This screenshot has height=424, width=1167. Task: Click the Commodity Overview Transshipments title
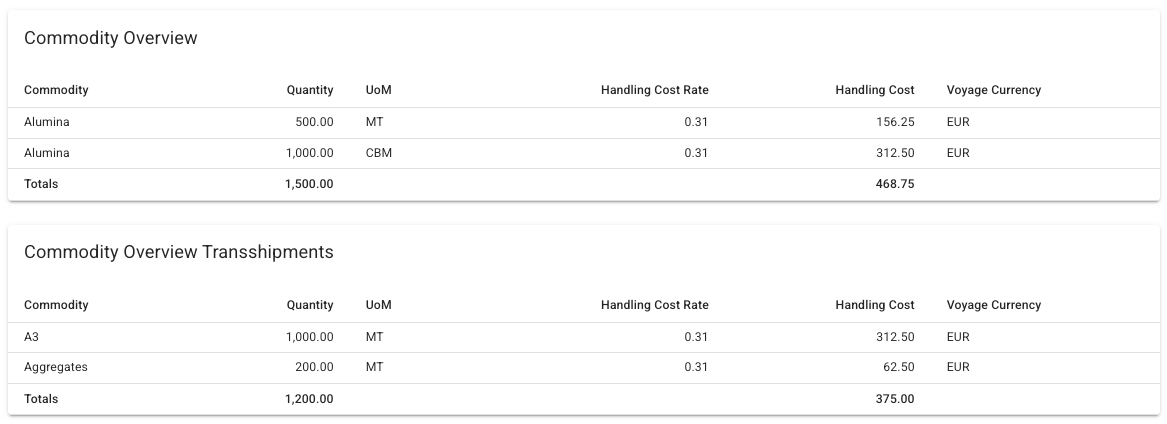tap(179, 252)
